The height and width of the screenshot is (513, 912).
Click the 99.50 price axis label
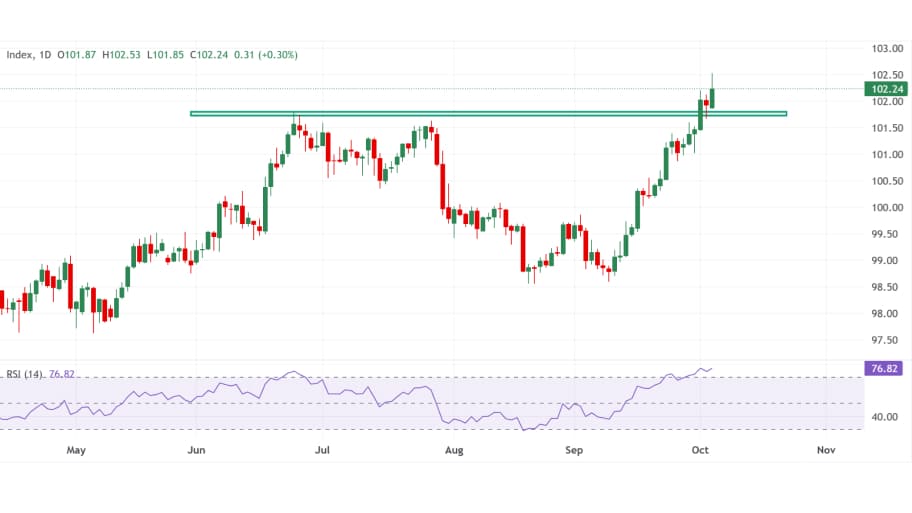pyautogui.click(x=887, y=234)
